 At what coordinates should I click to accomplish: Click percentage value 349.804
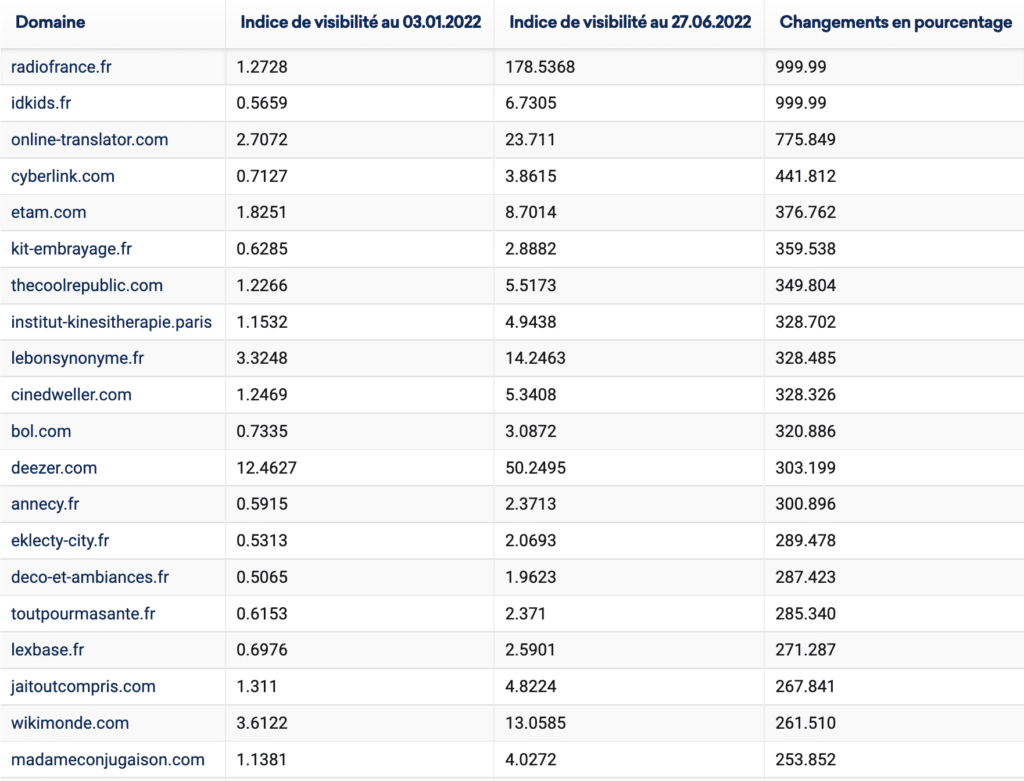[x=805, y=285]
